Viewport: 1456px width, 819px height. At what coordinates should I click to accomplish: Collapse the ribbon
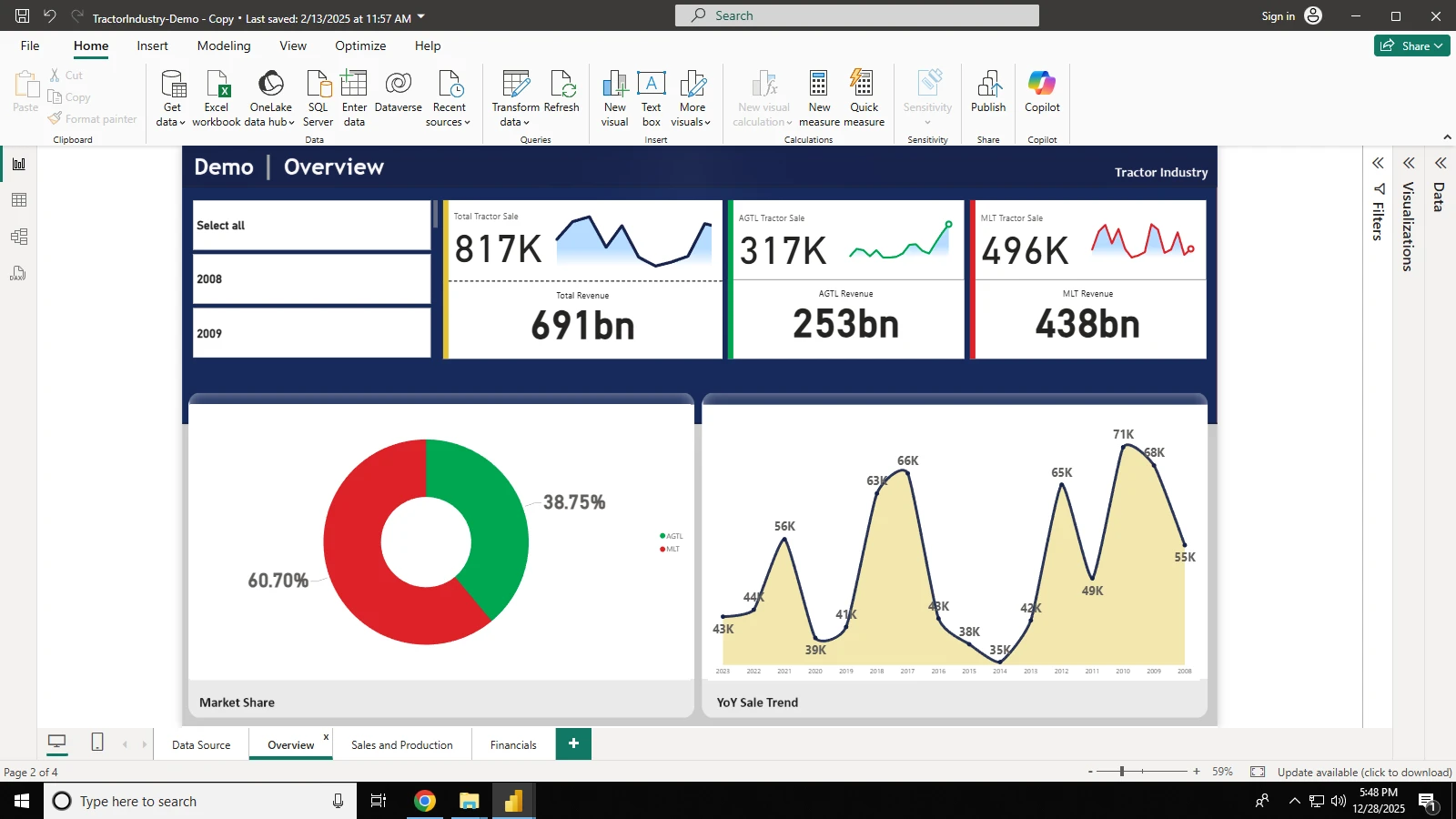[1447, 137]
